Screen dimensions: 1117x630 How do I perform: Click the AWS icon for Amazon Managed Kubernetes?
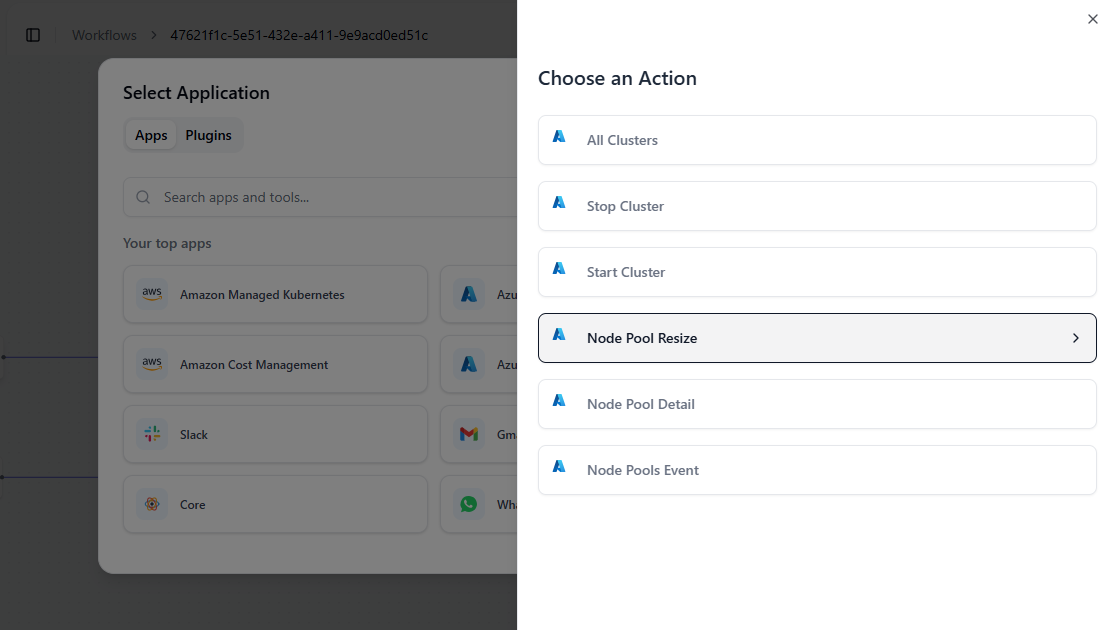point(152,294)
